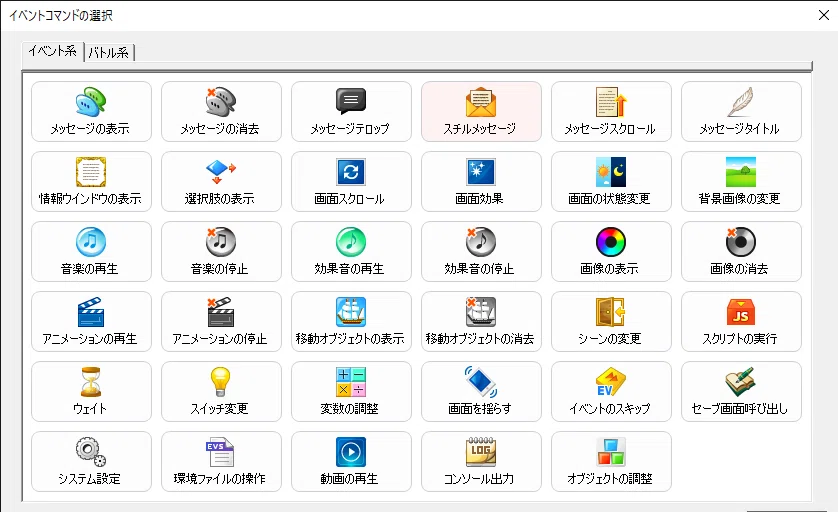Select スイッチ変更 lightbulb command
Viewport: 838px width, 512px height.
point(221,392)
